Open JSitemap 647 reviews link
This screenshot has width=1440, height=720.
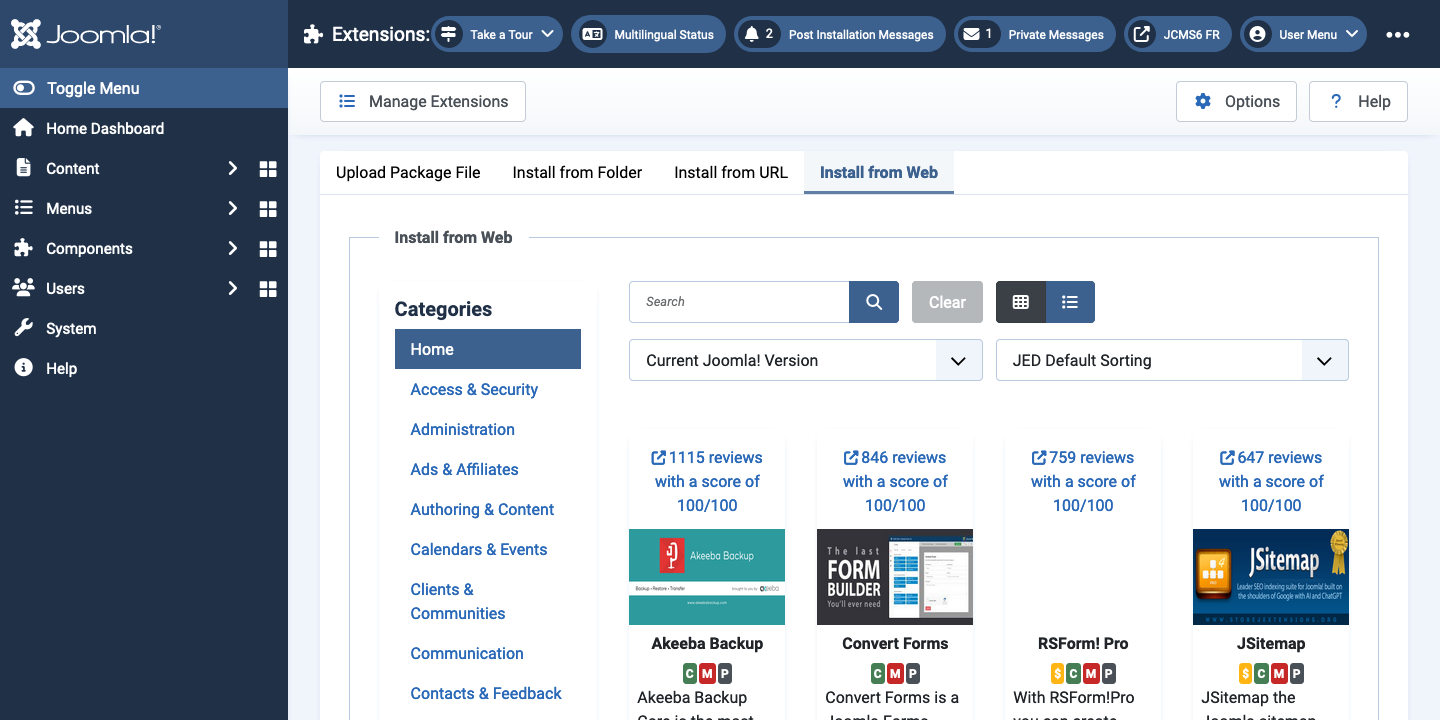point(1271,481)
